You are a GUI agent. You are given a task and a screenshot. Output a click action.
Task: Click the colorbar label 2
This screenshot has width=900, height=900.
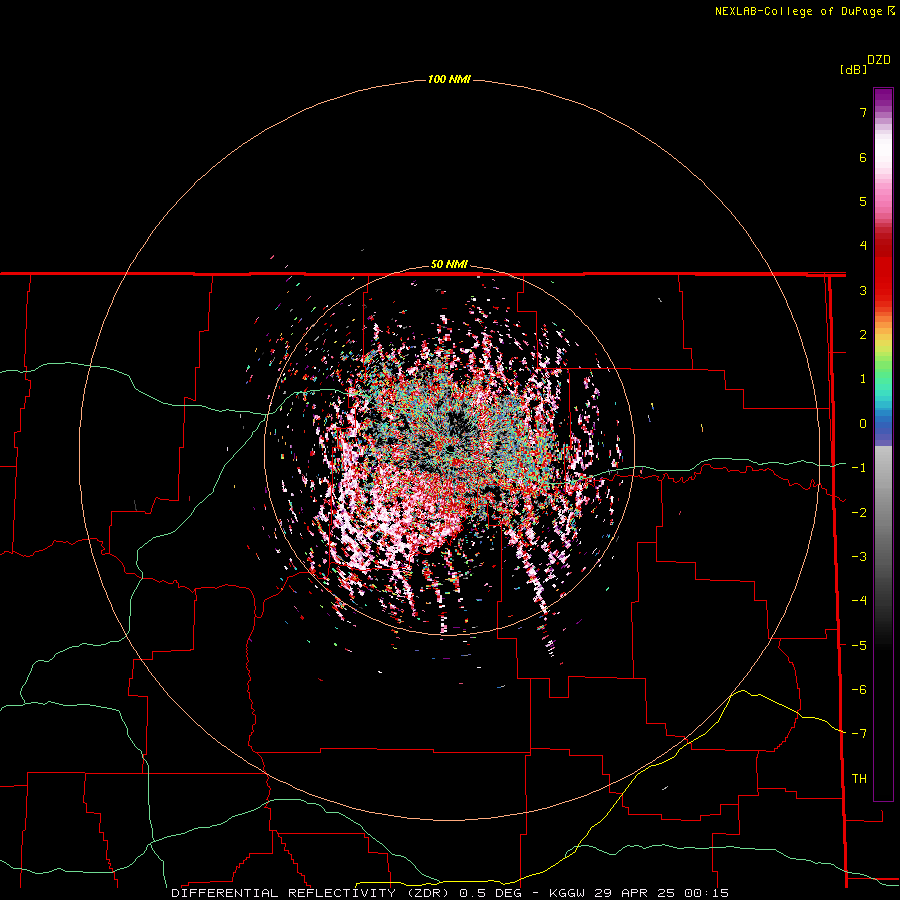863,335
